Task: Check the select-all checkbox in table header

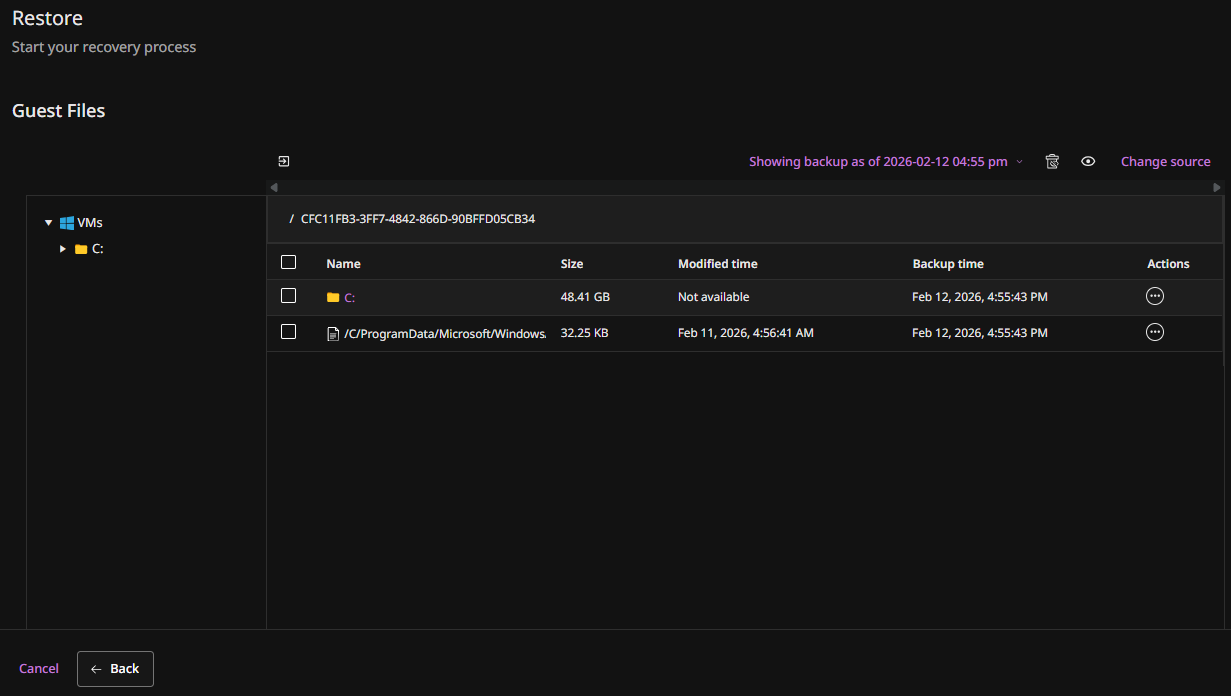Action: tap(289, 262)
